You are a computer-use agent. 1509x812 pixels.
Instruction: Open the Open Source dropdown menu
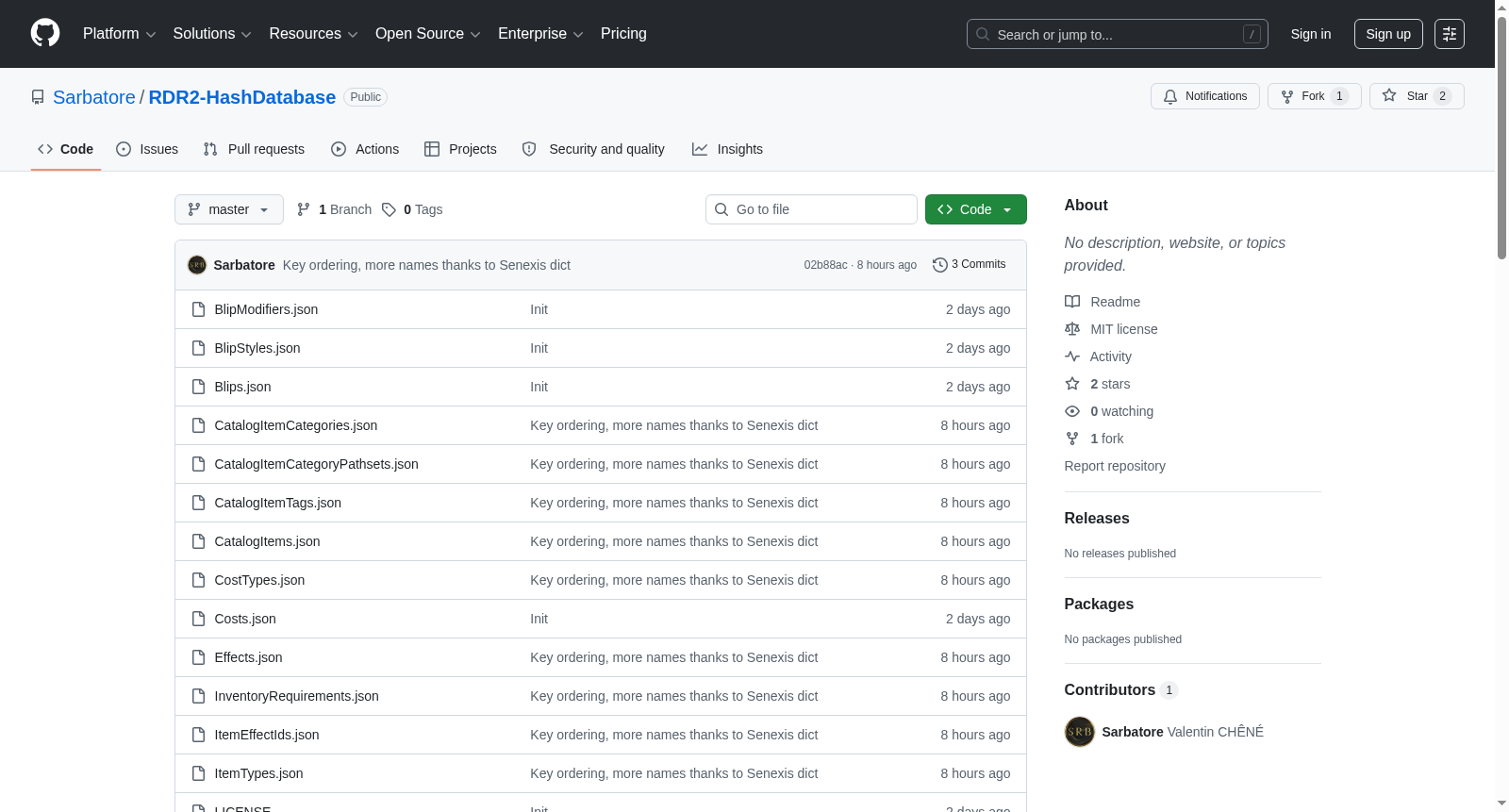pos(427,34)
